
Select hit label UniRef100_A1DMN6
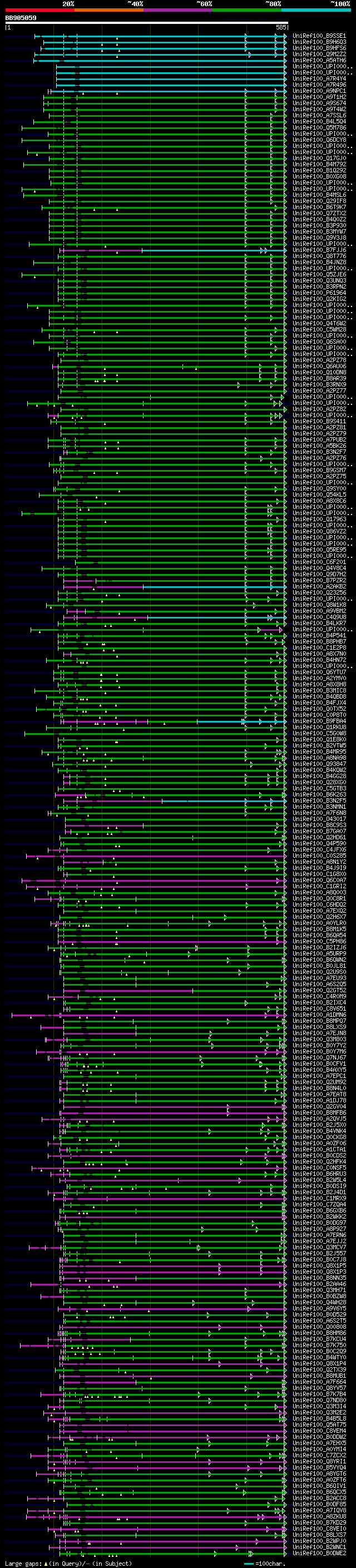(x=319, y=1015)
